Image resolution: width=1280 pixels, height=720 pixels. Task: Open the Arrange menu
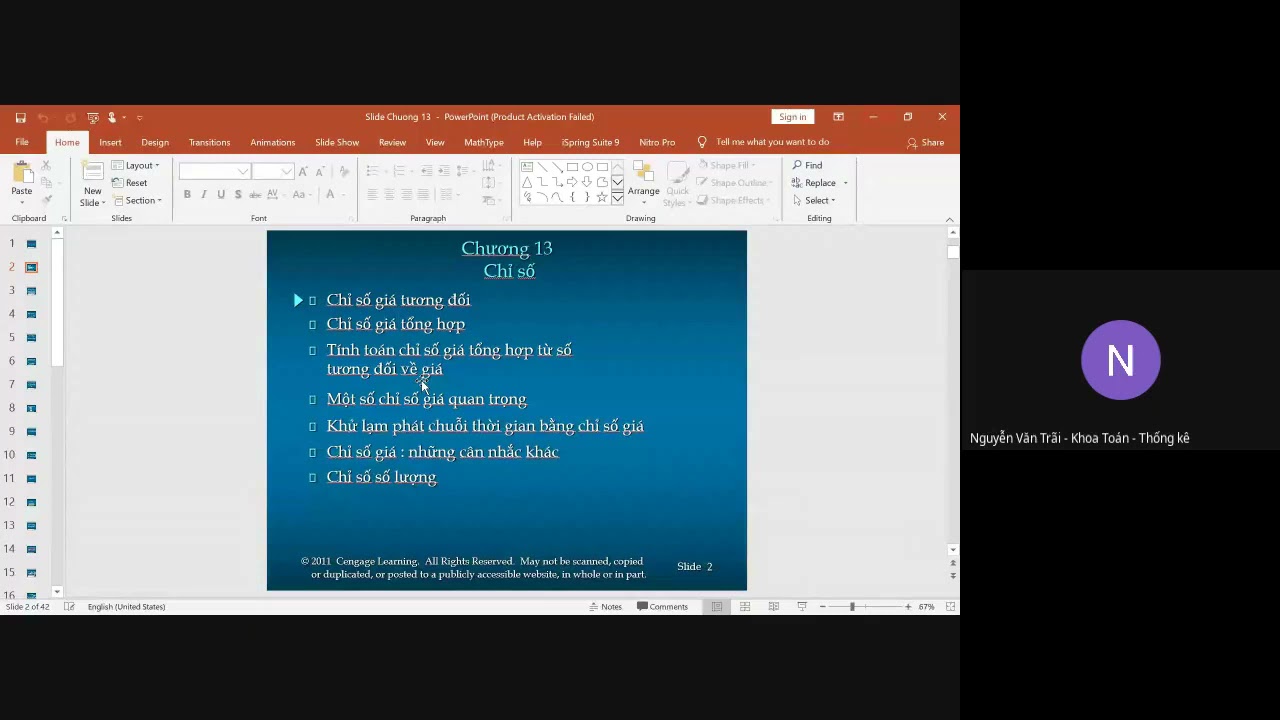click(x=643, y=181)
